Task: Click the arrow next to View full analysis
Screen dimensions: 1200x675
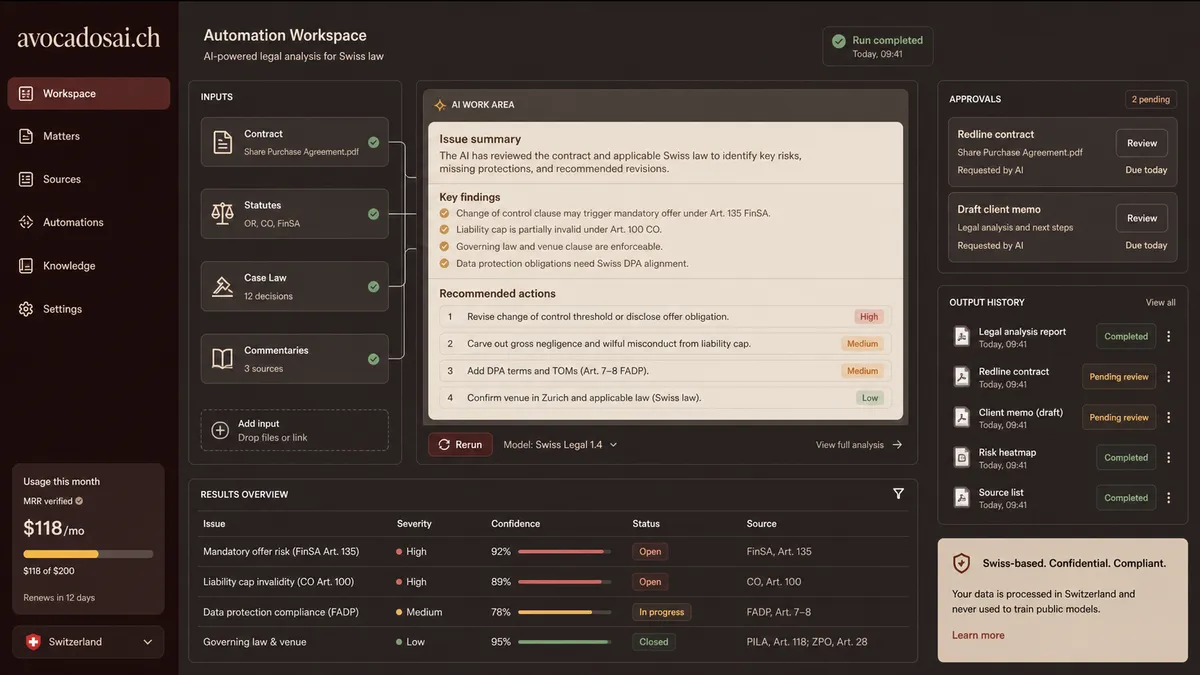Action: click(x=897, y=445)
